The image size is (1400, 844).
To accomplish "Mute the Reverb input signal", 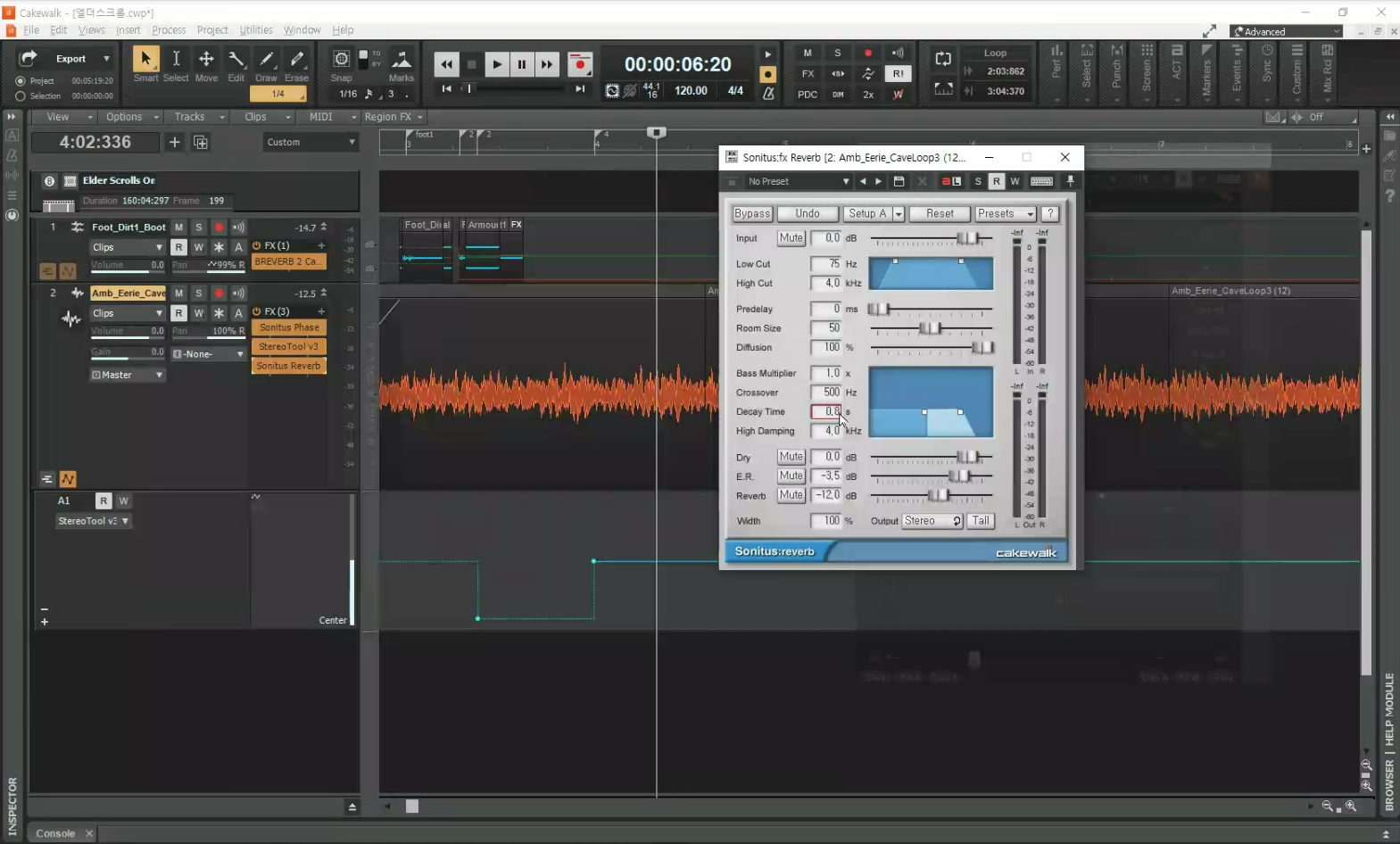I will [791, 238].
